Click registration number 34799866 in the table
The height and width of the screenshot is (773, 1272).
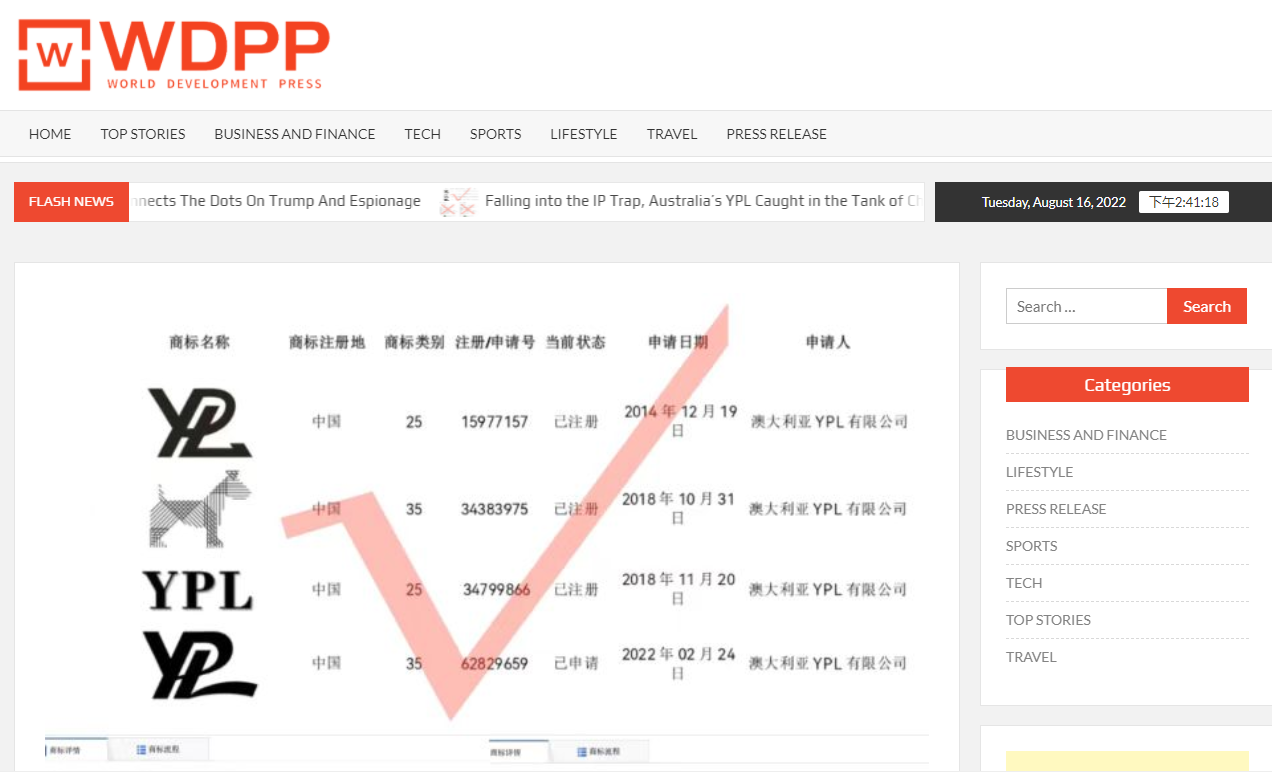pos(496,590)
